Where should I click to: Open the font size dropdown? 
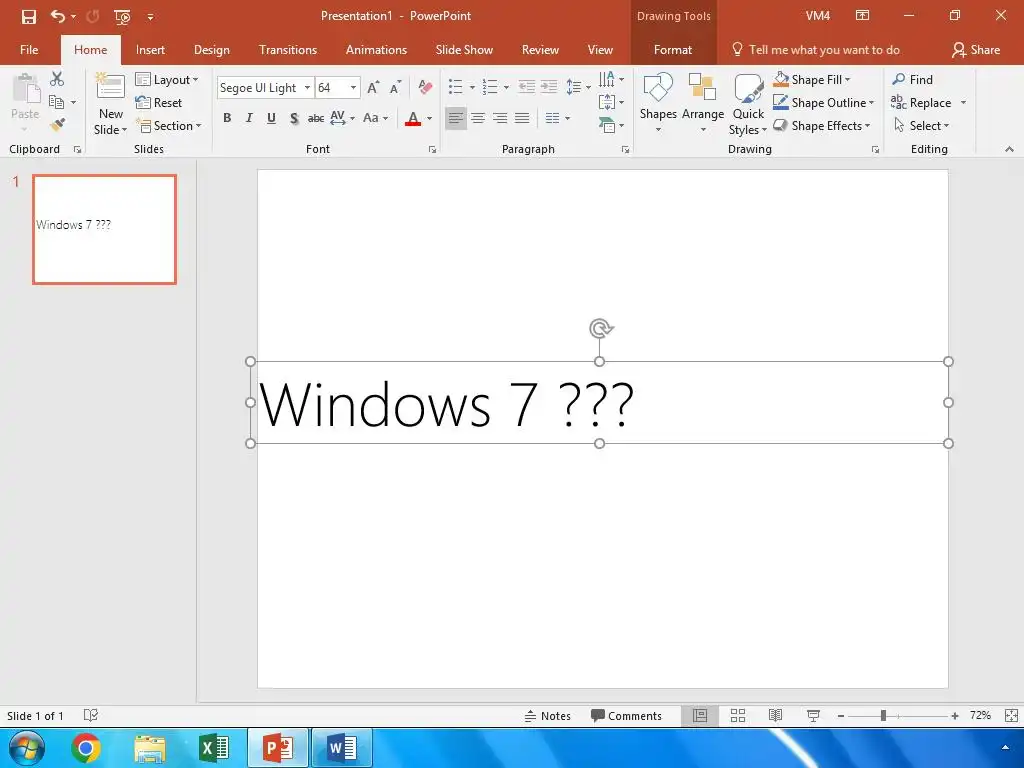tap(353, 88)
